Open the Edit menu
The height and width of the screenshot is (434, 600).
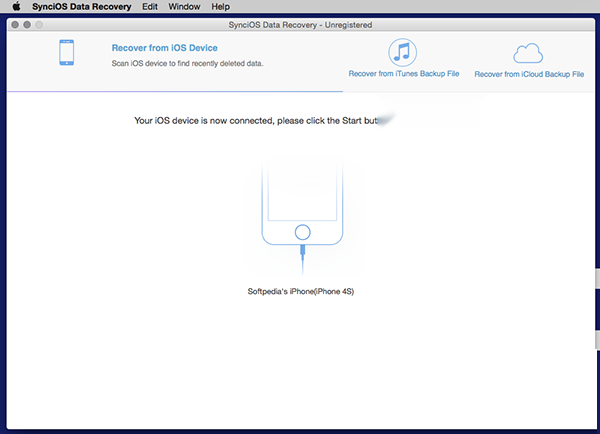pyautogui.click(x=150, y=7)
